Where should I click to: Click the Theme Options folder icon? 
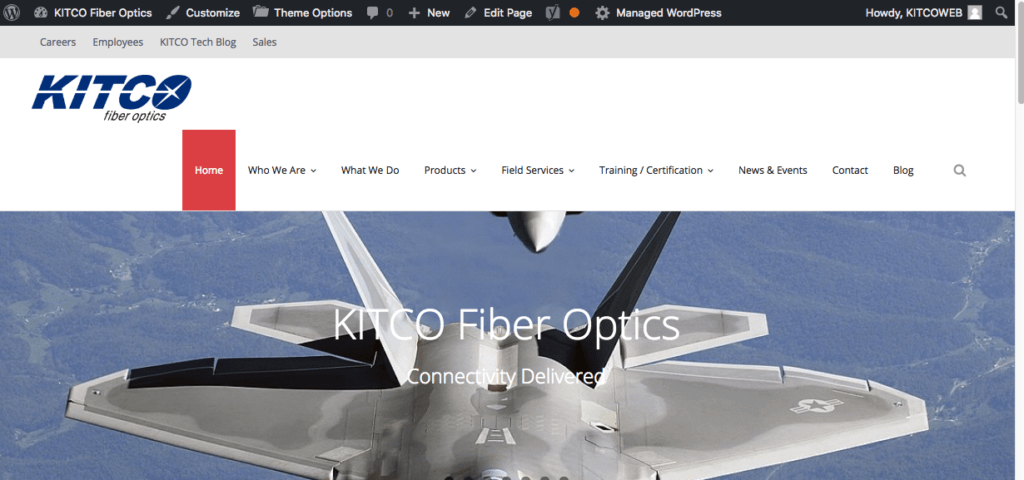coord(260,12)
